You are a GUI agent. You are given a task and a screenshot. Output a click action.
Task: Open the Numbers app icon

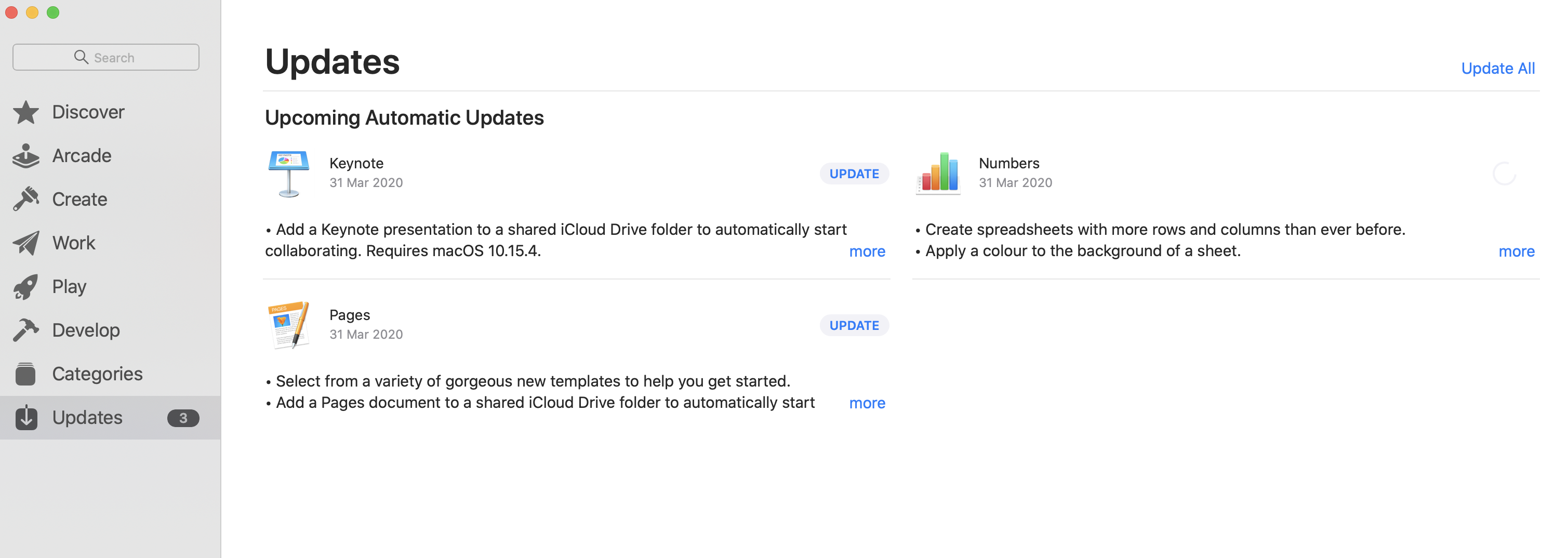[938, 174]
